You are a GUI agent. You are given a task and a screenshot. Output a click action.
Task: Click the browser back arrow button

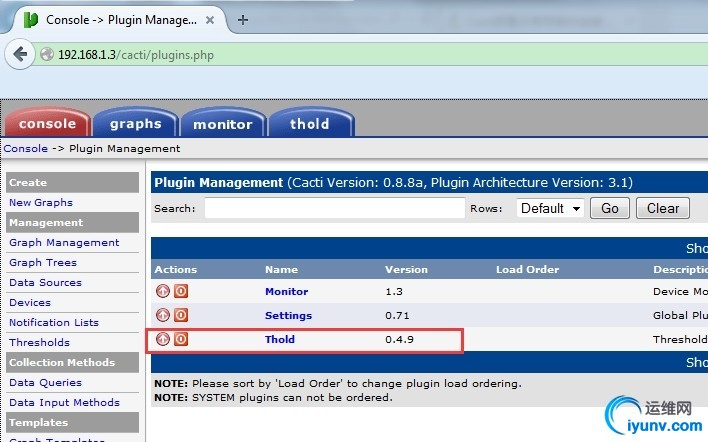pos(20,55)
